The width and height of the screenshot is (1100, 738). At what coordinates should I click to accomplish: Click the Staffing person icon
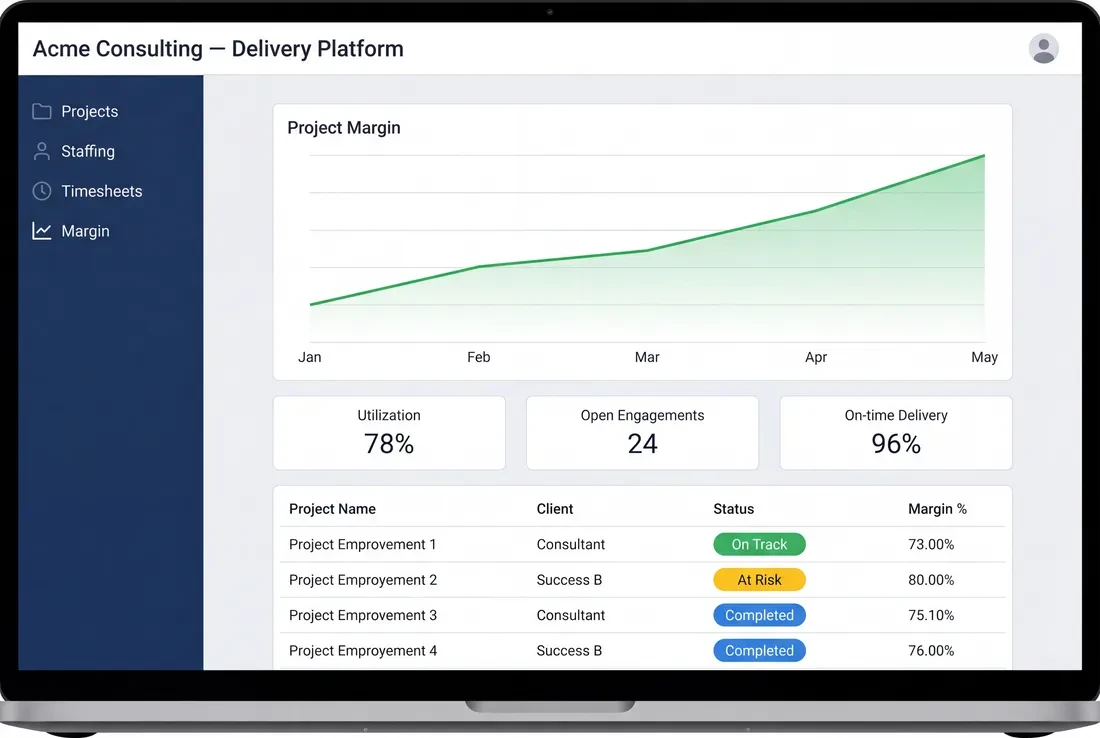pos(41,151)
